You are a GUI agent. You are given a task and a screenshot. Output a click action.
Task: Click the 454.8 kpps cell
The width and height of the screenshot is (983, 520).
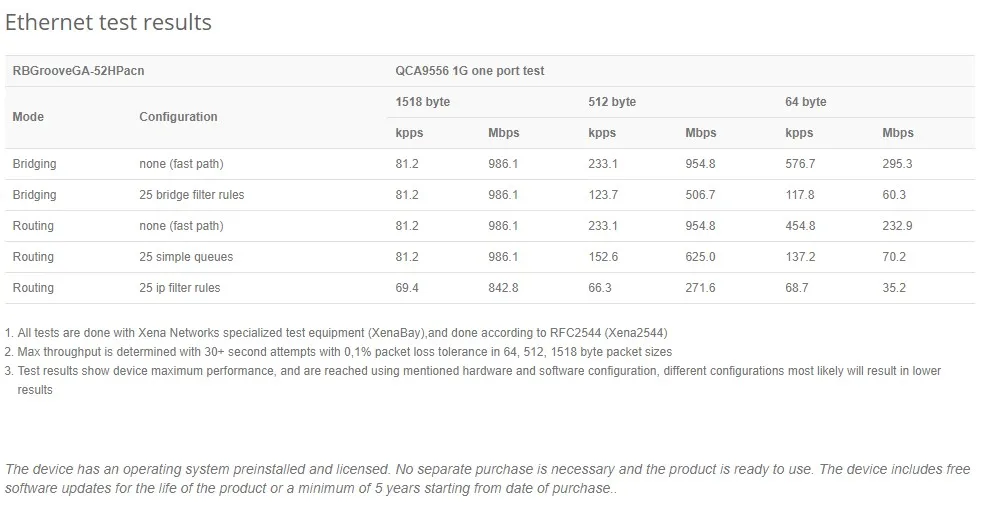point(800,226)
